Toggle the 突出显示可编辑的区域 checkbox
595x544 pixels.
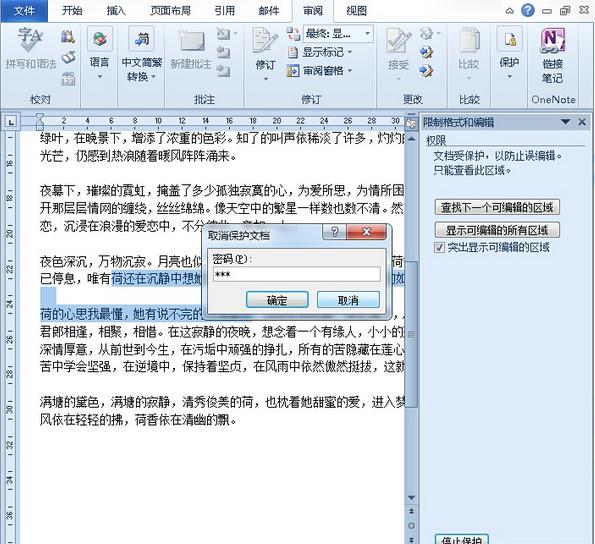[x=439, y=248]
